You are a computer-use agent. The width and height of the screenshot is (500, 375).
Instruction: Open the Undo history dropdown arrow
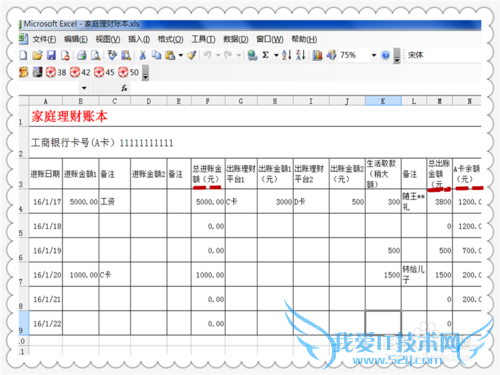[x=218, y=55]
